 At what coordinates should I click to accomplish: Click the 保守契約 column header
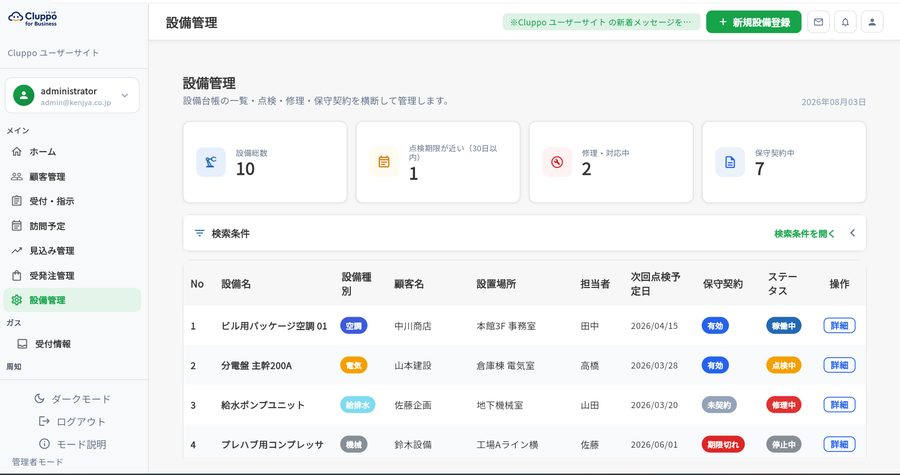(723, 284)
